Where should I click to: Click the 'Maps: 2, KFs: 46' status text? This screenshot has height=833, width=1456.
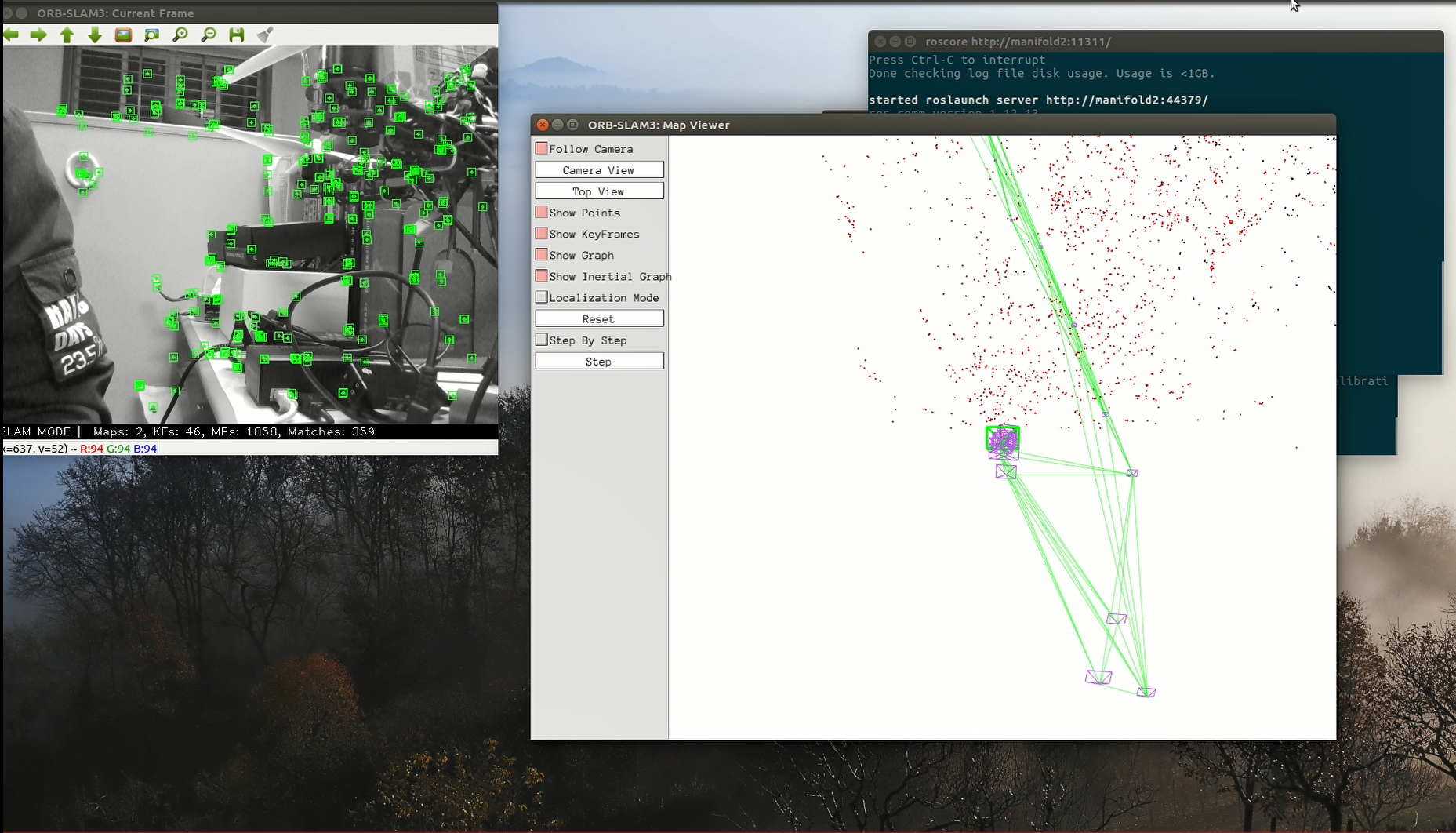147,431
